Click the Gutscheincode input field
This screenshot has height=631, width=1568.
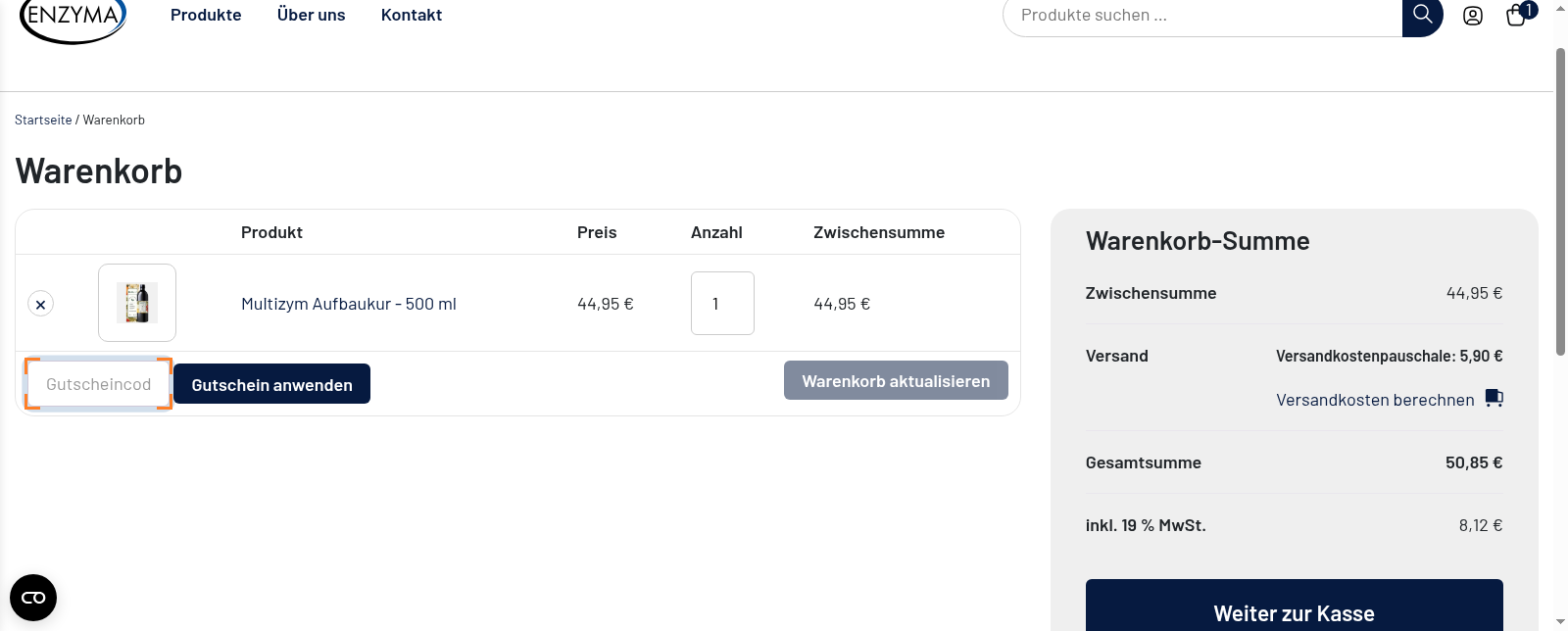[98, 383]
